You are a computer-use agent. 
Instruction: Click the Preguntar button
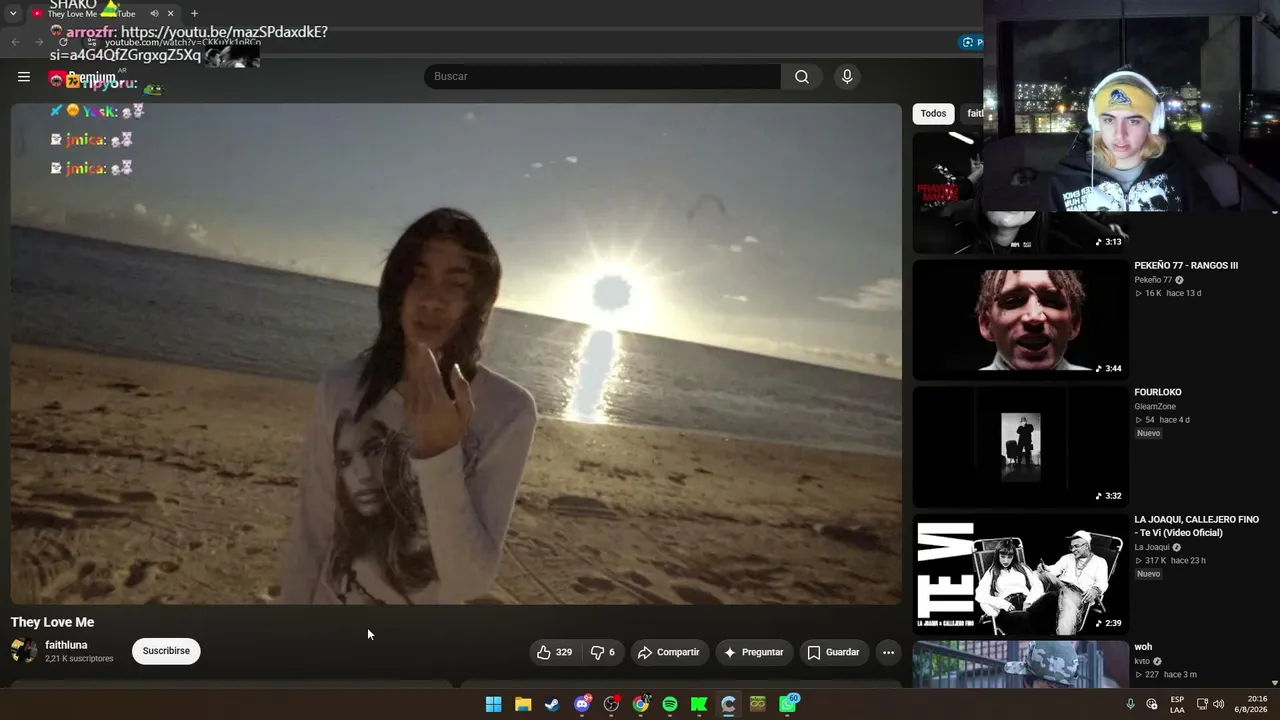pos(754,652)
